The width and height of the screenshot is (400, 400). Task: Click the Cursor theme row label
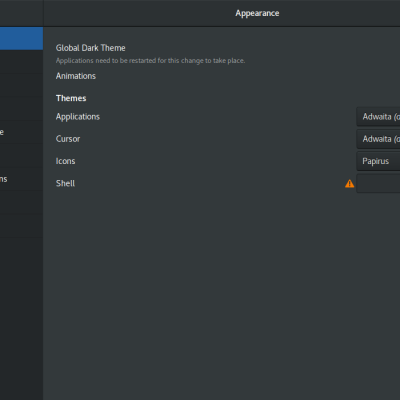(x=68, y=139)
